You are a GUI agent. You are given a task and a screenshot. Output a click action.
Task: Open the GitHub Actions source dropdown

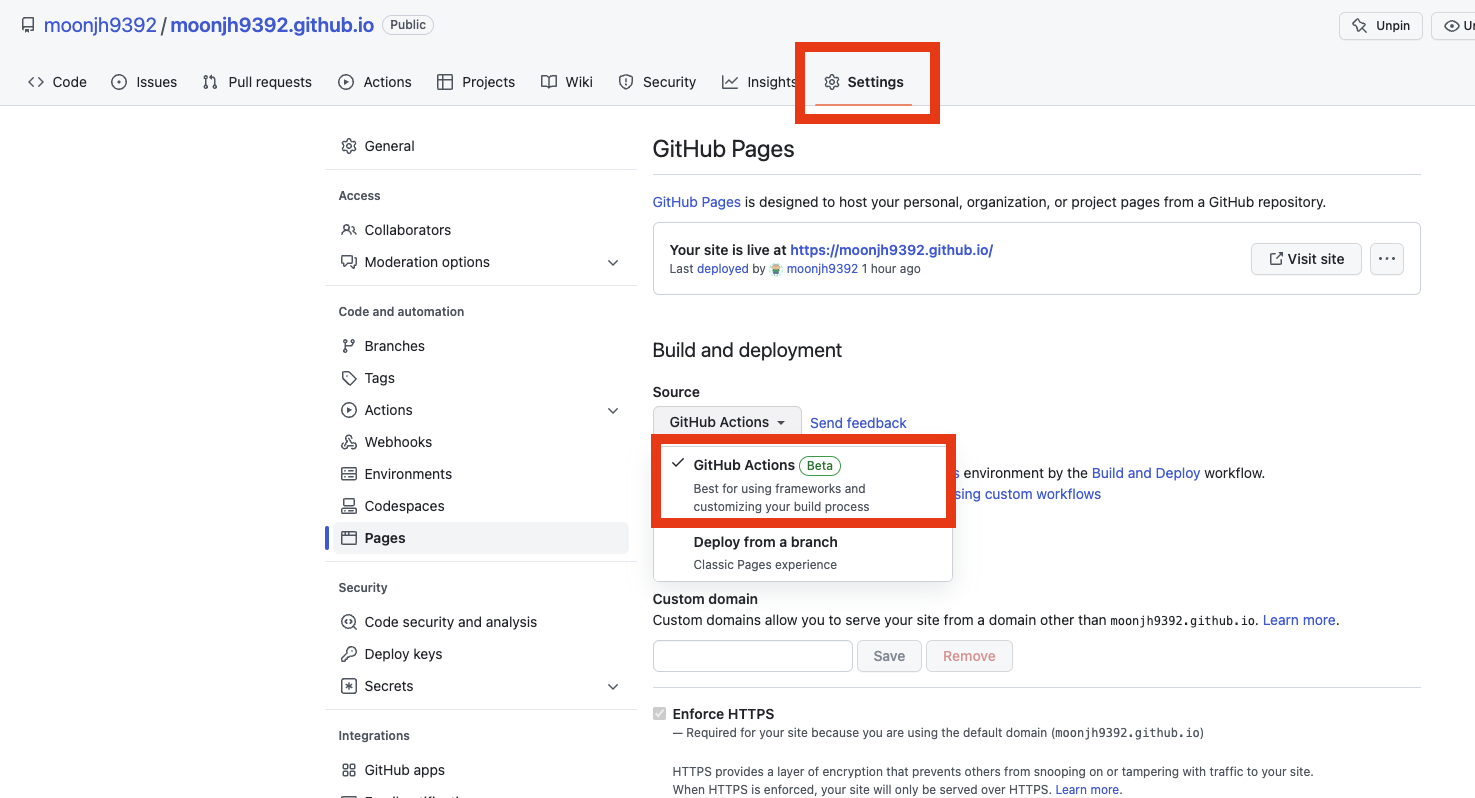[x=727, y=422]
